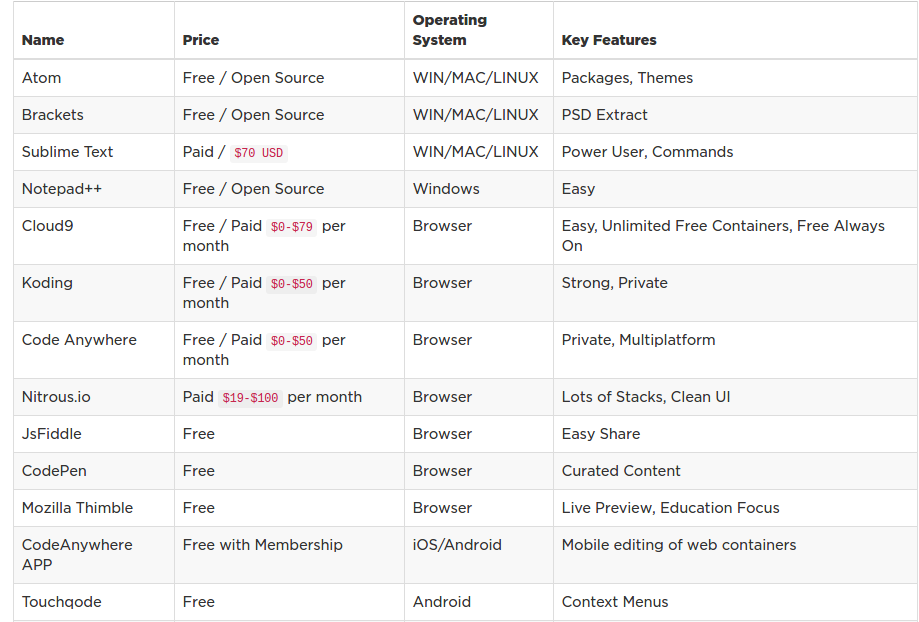Select the Mozilla Thimble name cell
Image resolution: width=919 pixels, height=622 pixels.
point(77,508)
